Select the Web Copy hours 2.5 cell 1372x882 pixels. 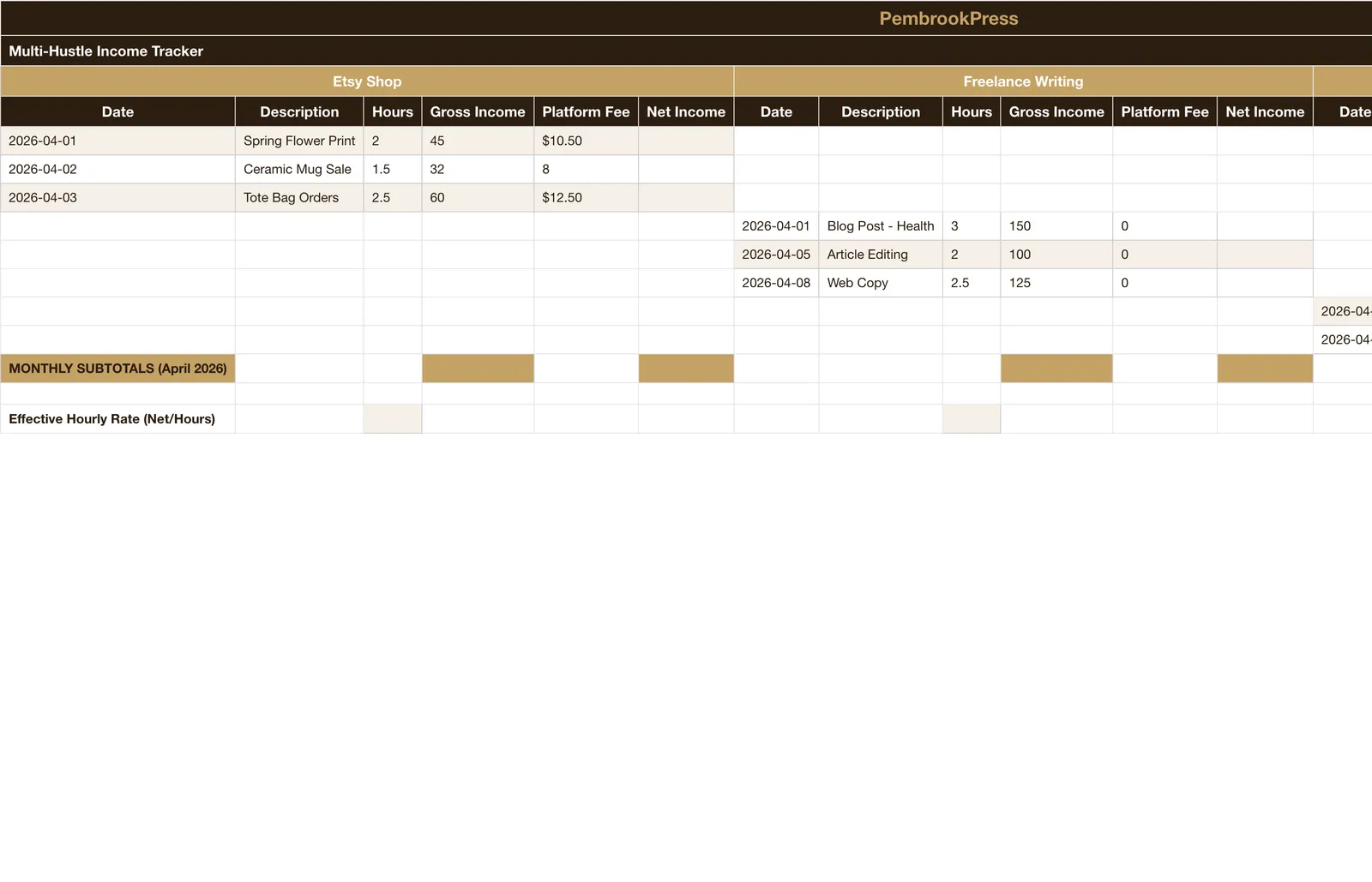click(x=972, y=282)
